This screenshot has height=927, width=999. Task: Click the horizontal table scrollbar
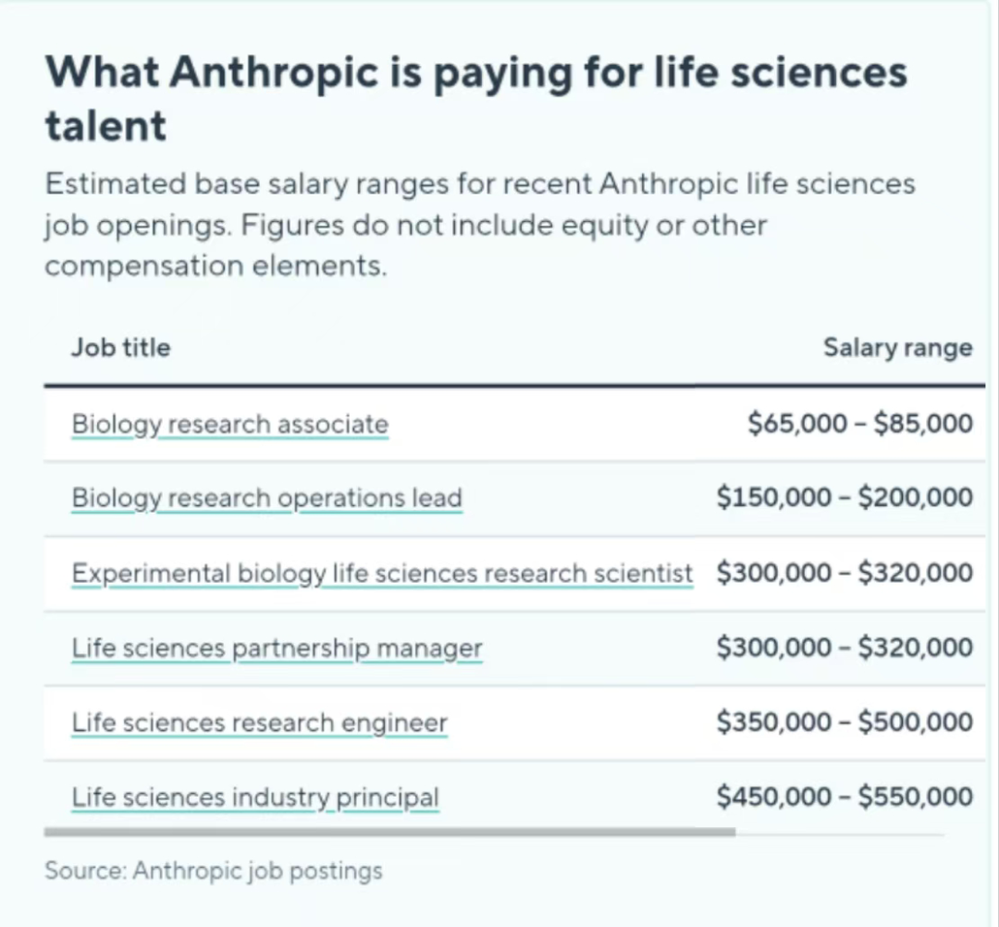(x=390, y=831)
